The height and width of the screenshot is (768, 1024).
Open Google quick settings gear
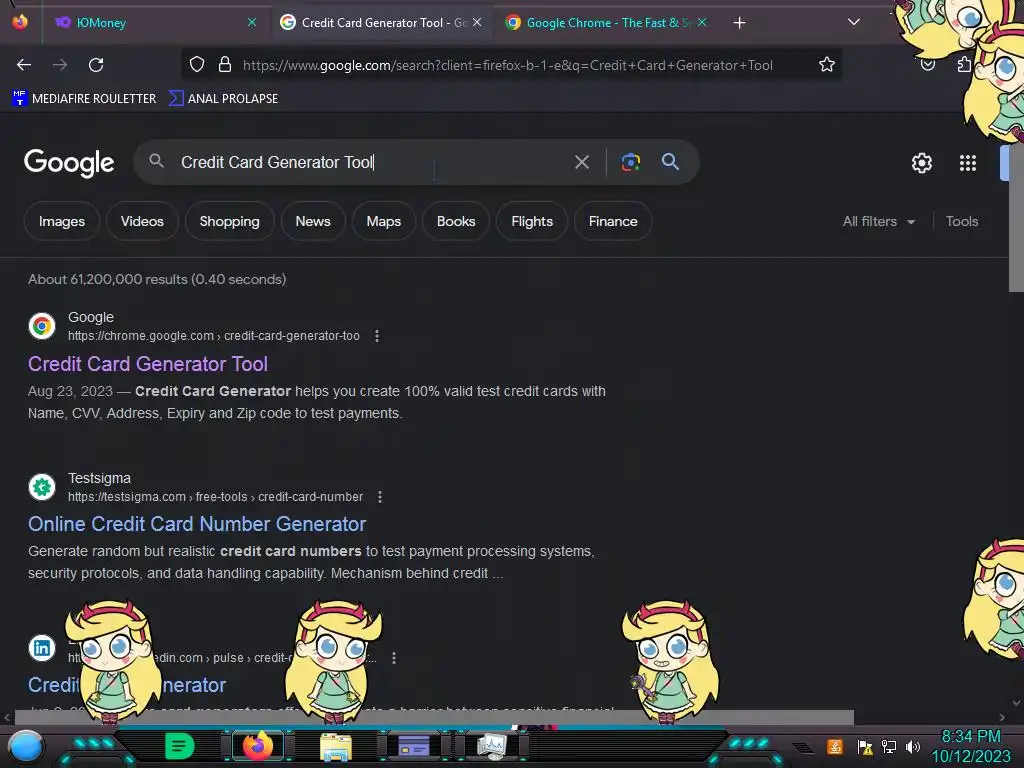tap(921, 163)
